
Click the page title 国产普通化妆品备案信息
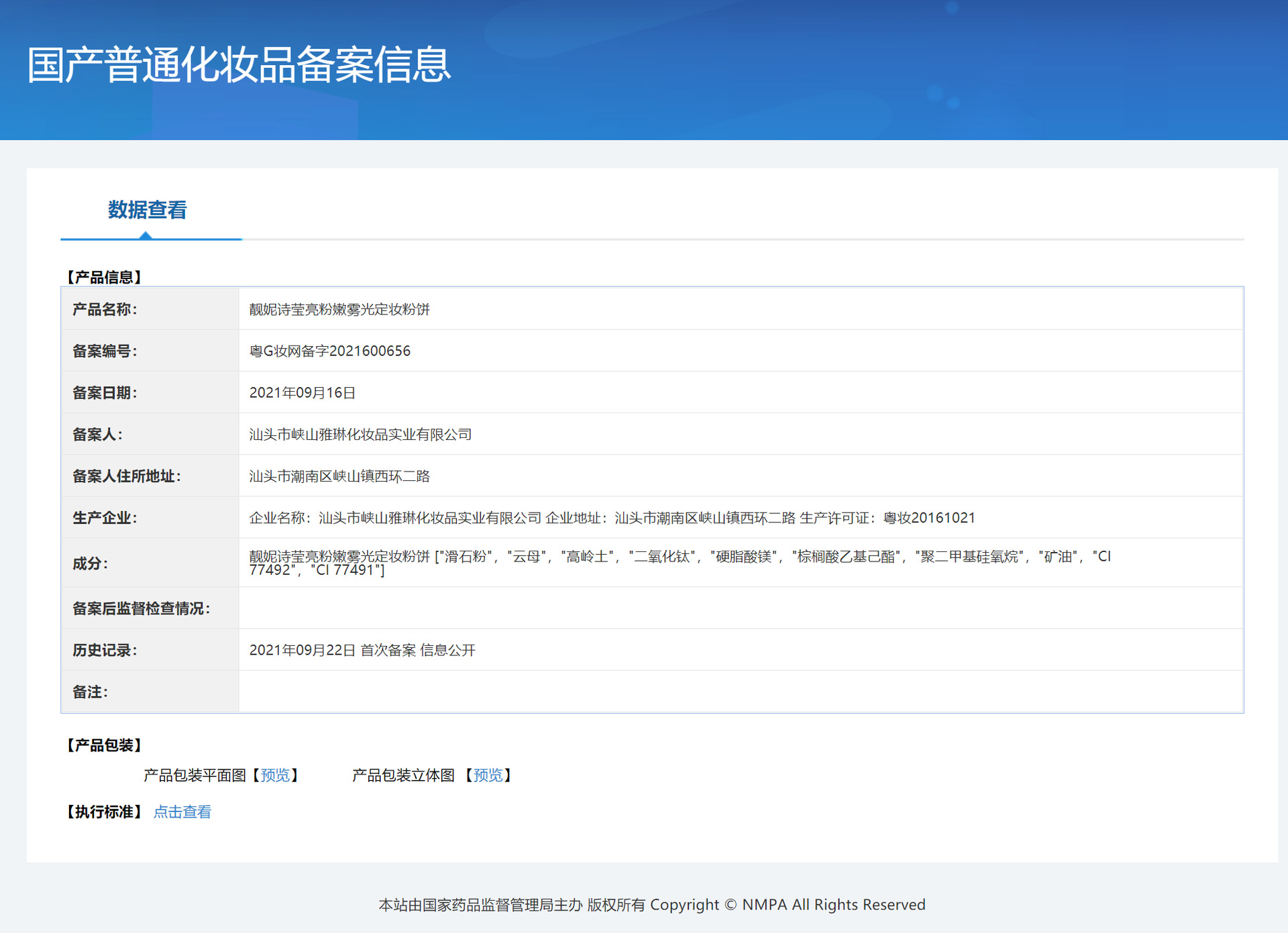239,65
